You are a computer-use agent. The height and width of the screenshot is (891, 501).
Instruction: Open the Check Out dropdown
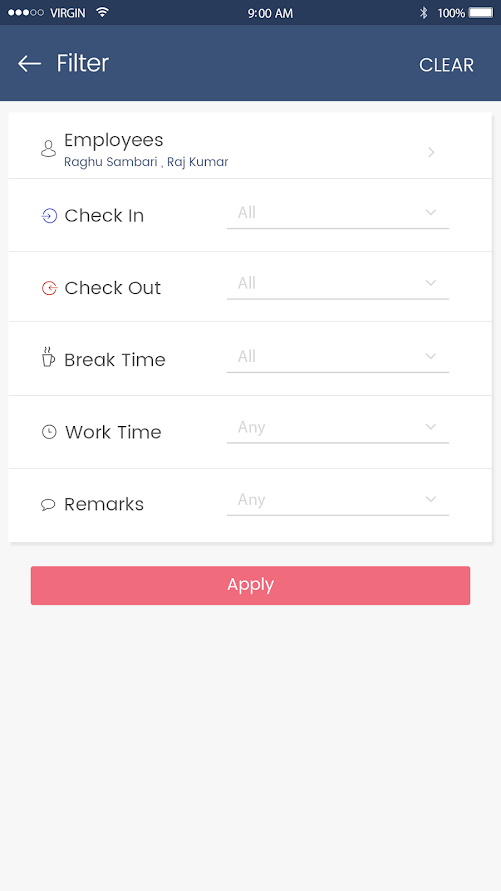337,284
